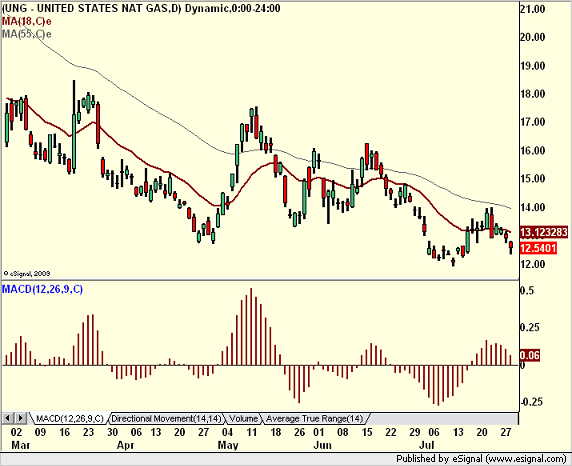Viewport: 572px width, 466px height.
Task: Click the MA(55,C)e legend label
Action: coord(27,34)
